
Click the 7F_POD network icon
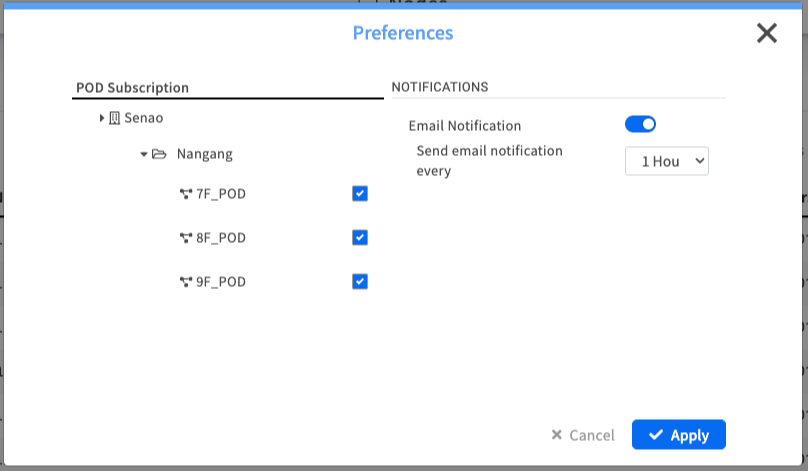click(185, 194)
